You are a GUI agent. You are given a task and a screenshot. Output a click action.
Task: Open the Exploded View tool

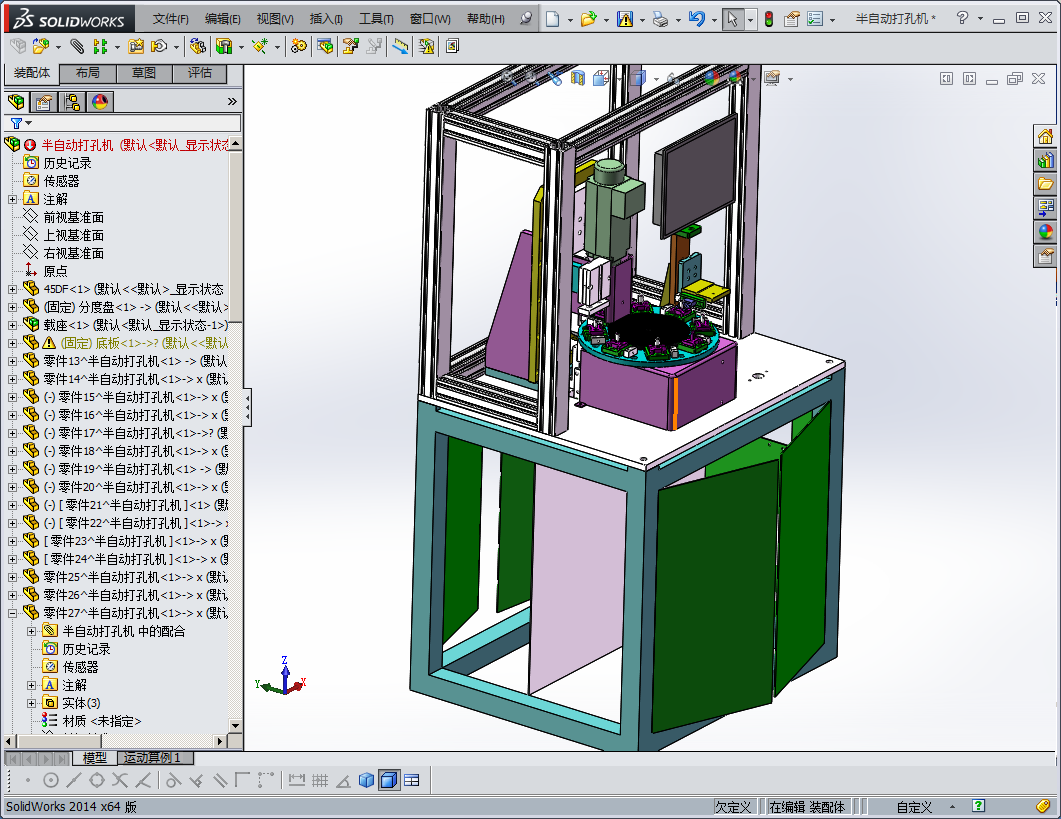pos(348,46)
